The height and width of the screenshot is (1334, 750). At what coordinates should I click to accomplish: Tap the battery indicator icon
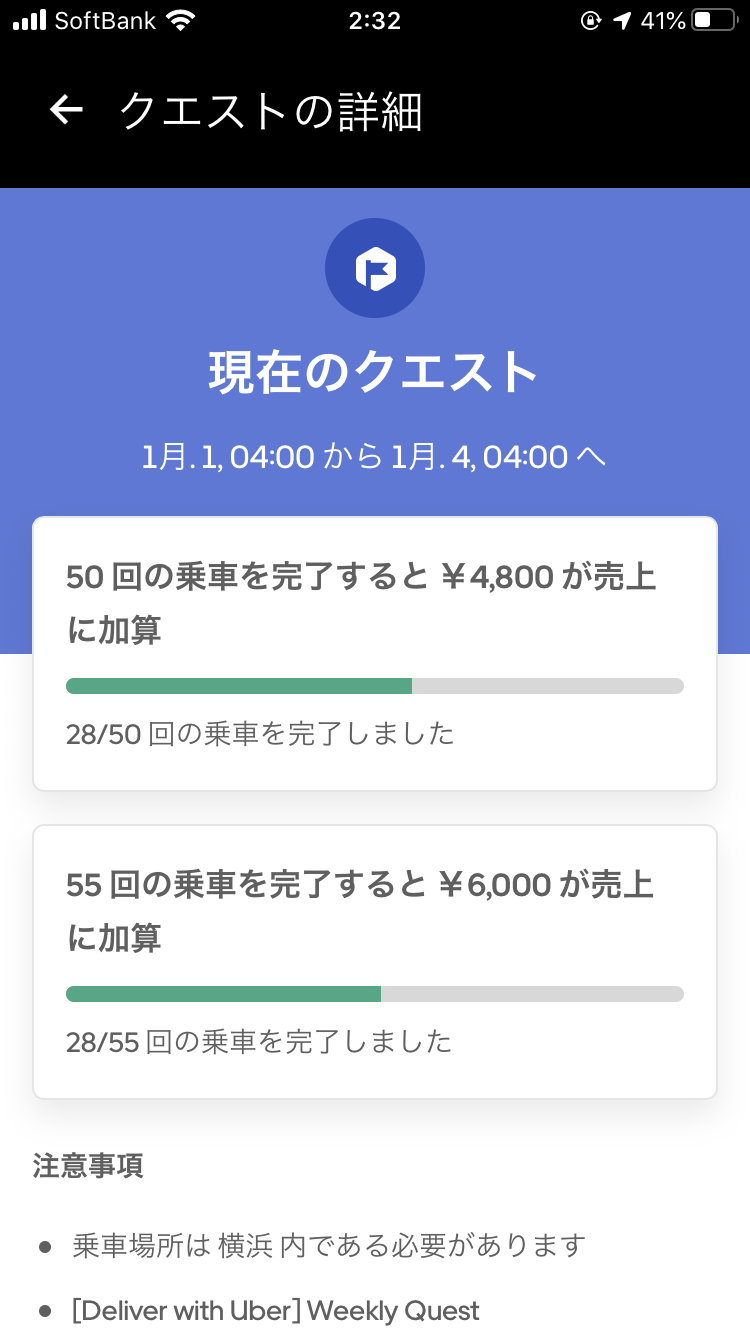[714, 21]
